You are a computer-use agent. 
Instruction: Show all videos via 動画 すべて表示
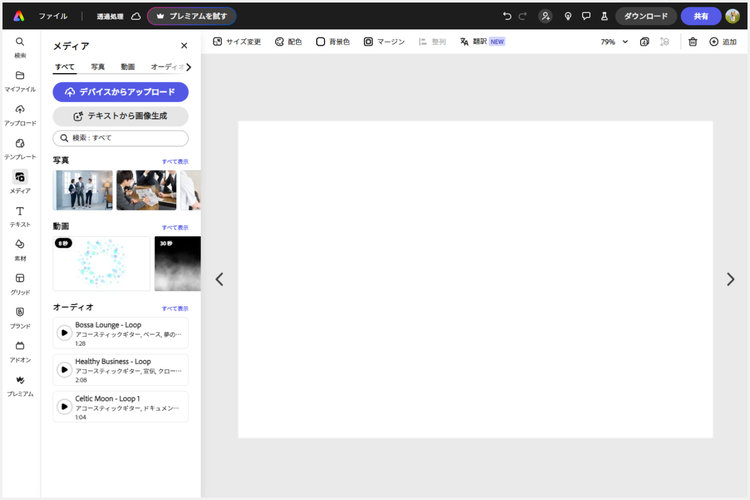[175, 228]
